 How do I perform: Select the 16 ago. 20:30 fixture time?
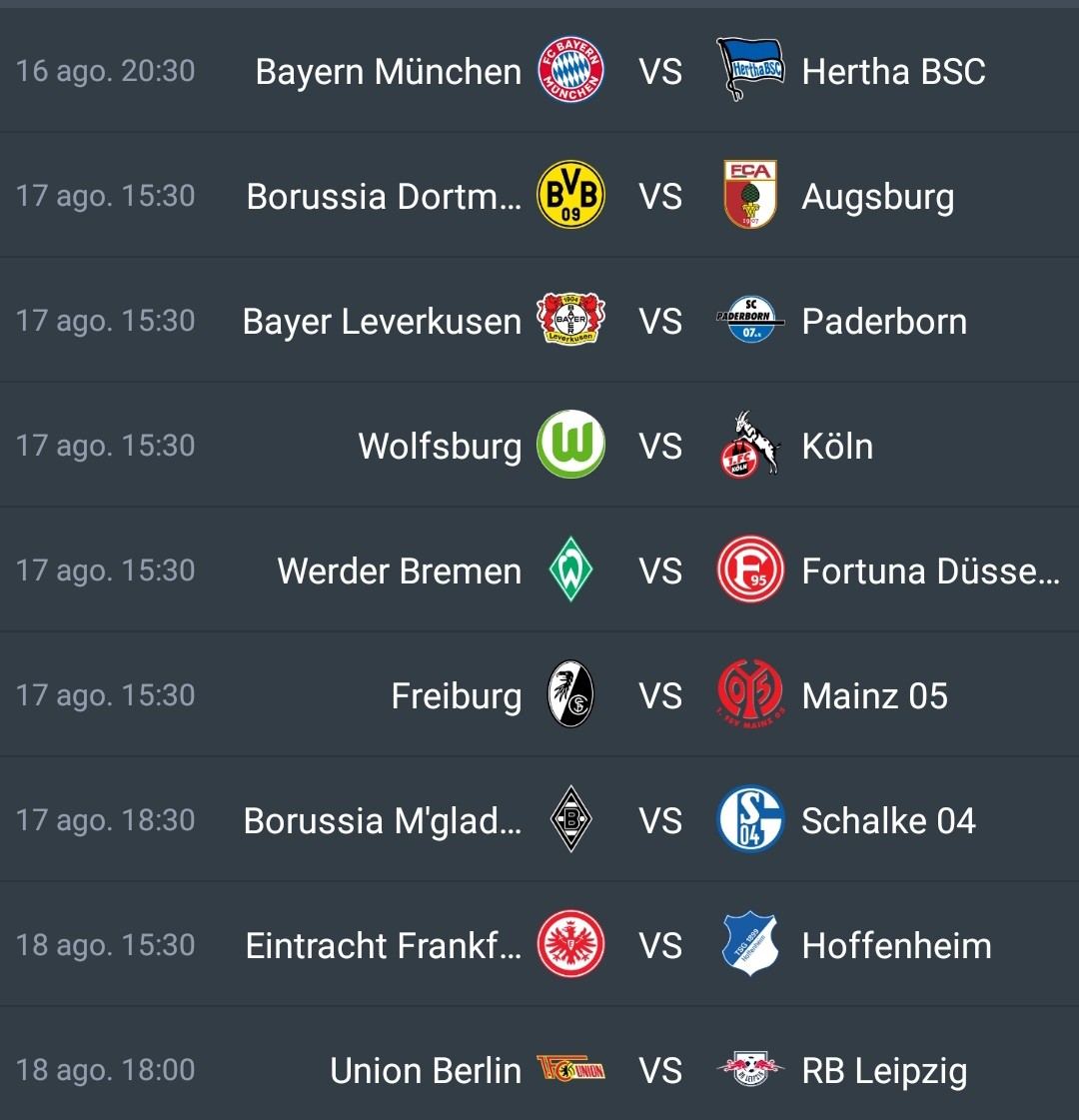click(106, 71)
